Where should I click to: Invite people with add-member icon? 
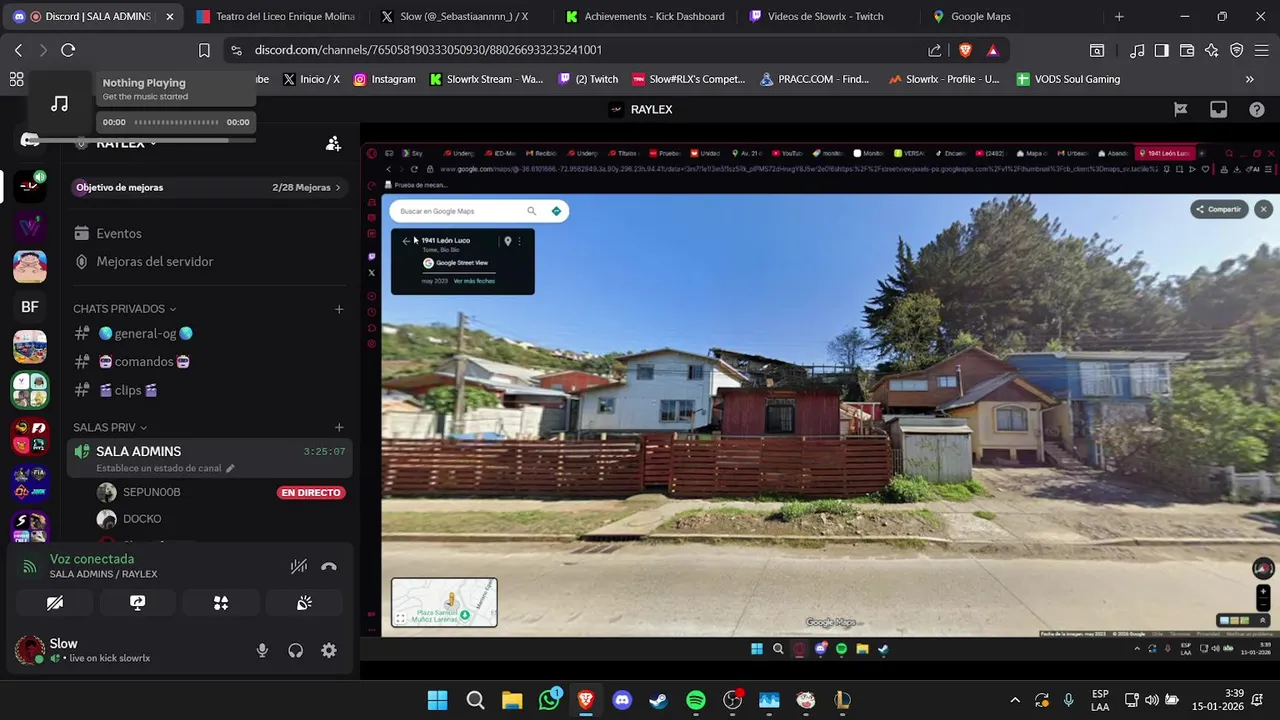333,144
